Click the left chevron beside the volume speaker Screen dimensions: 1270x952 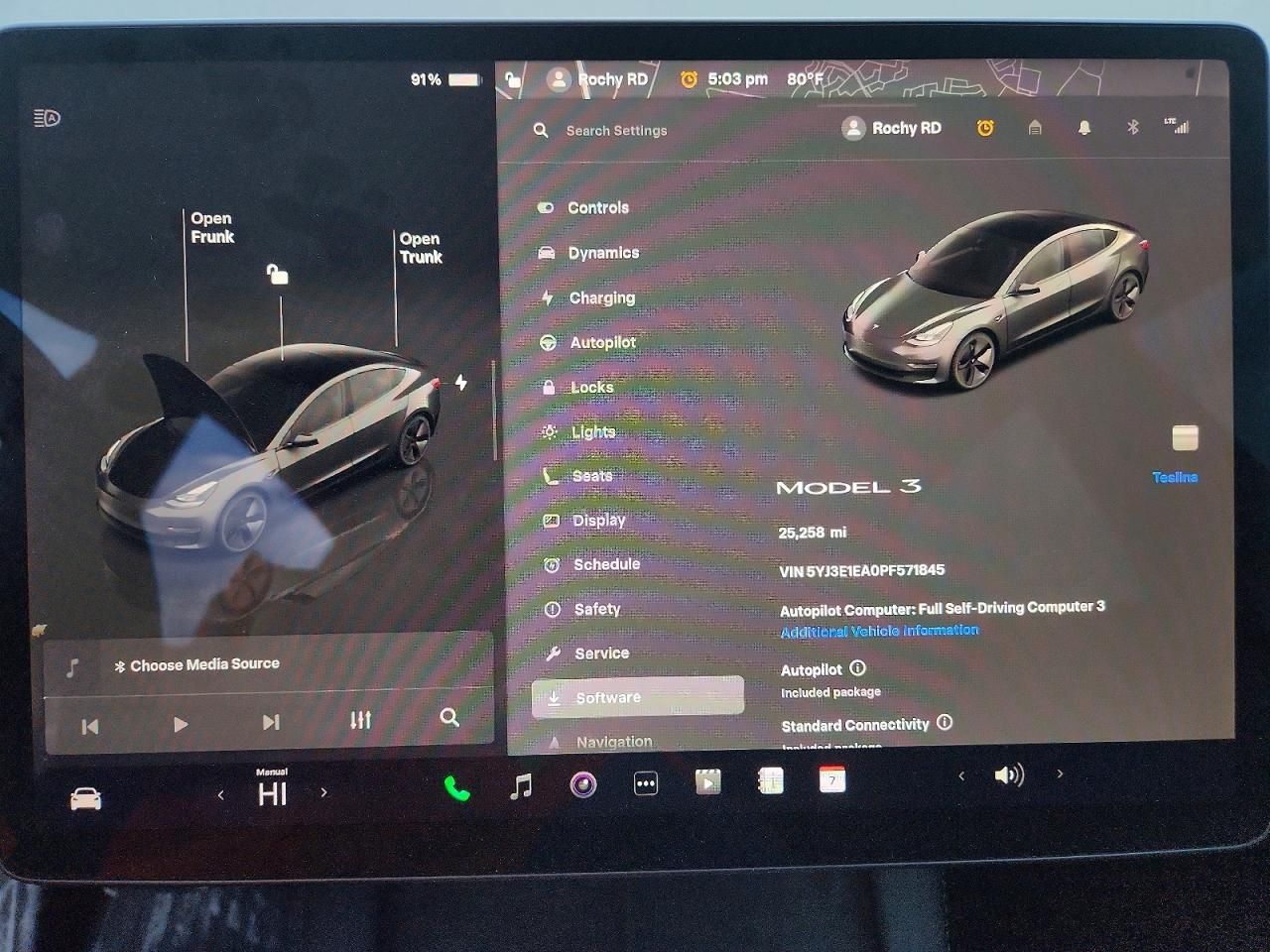pyautogui.click(x=960, y=774)
